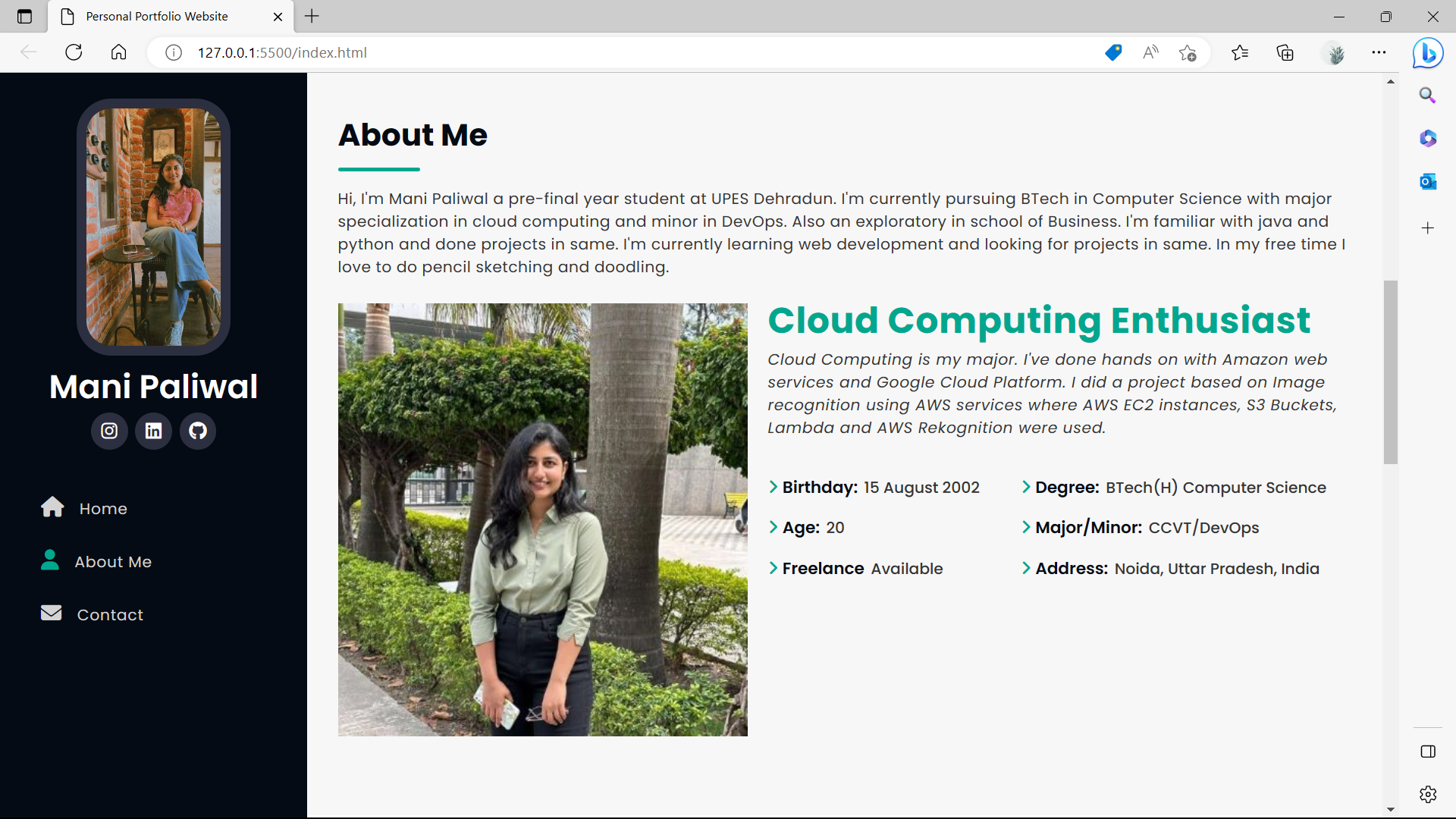Open the GitHub profile icon
The image size is (1456, 819).
(x=197, y=431)
